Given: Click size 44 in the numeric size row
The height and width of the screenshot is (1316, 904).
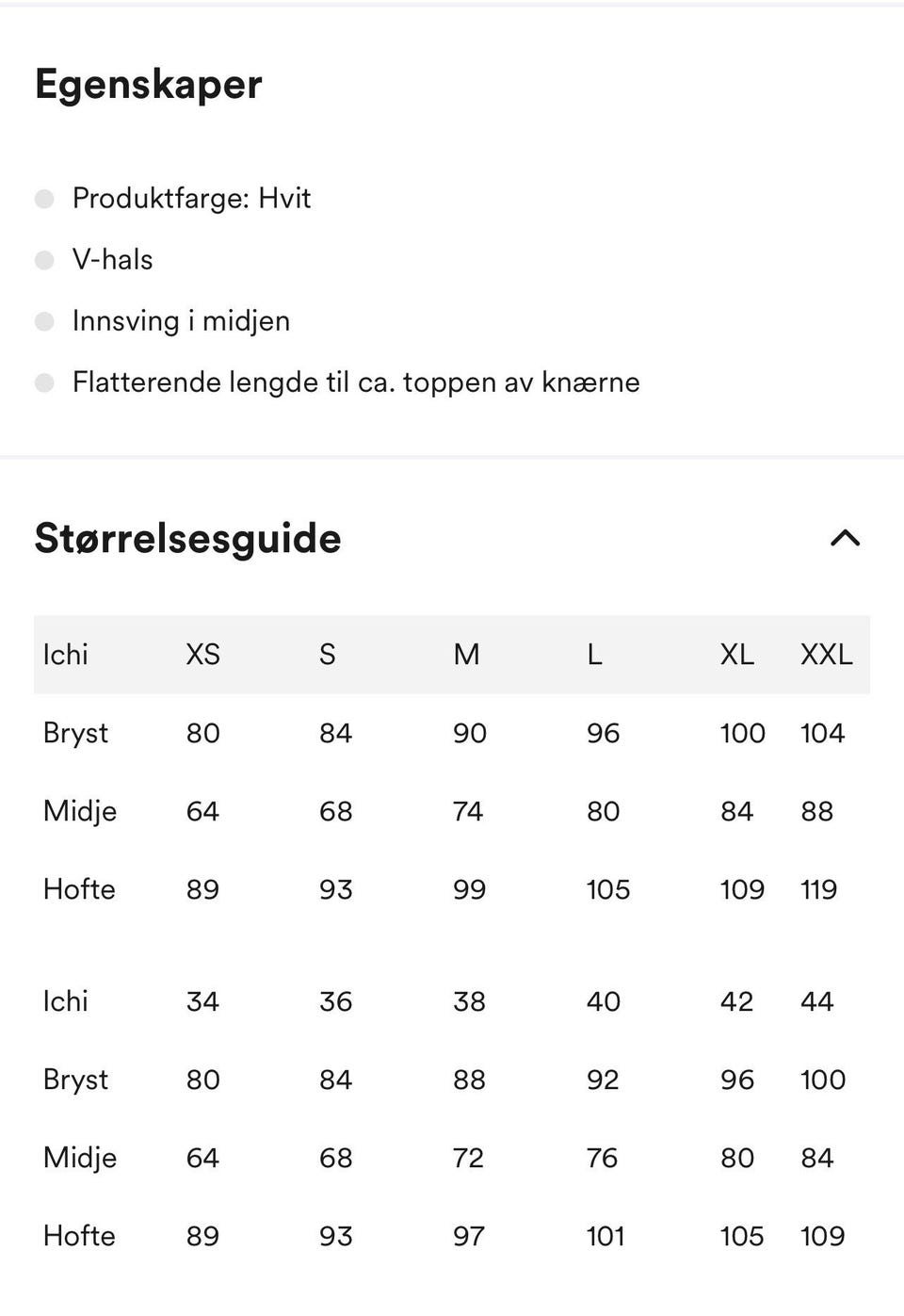Looking at the screenshot, I should tap(816, 1001).
